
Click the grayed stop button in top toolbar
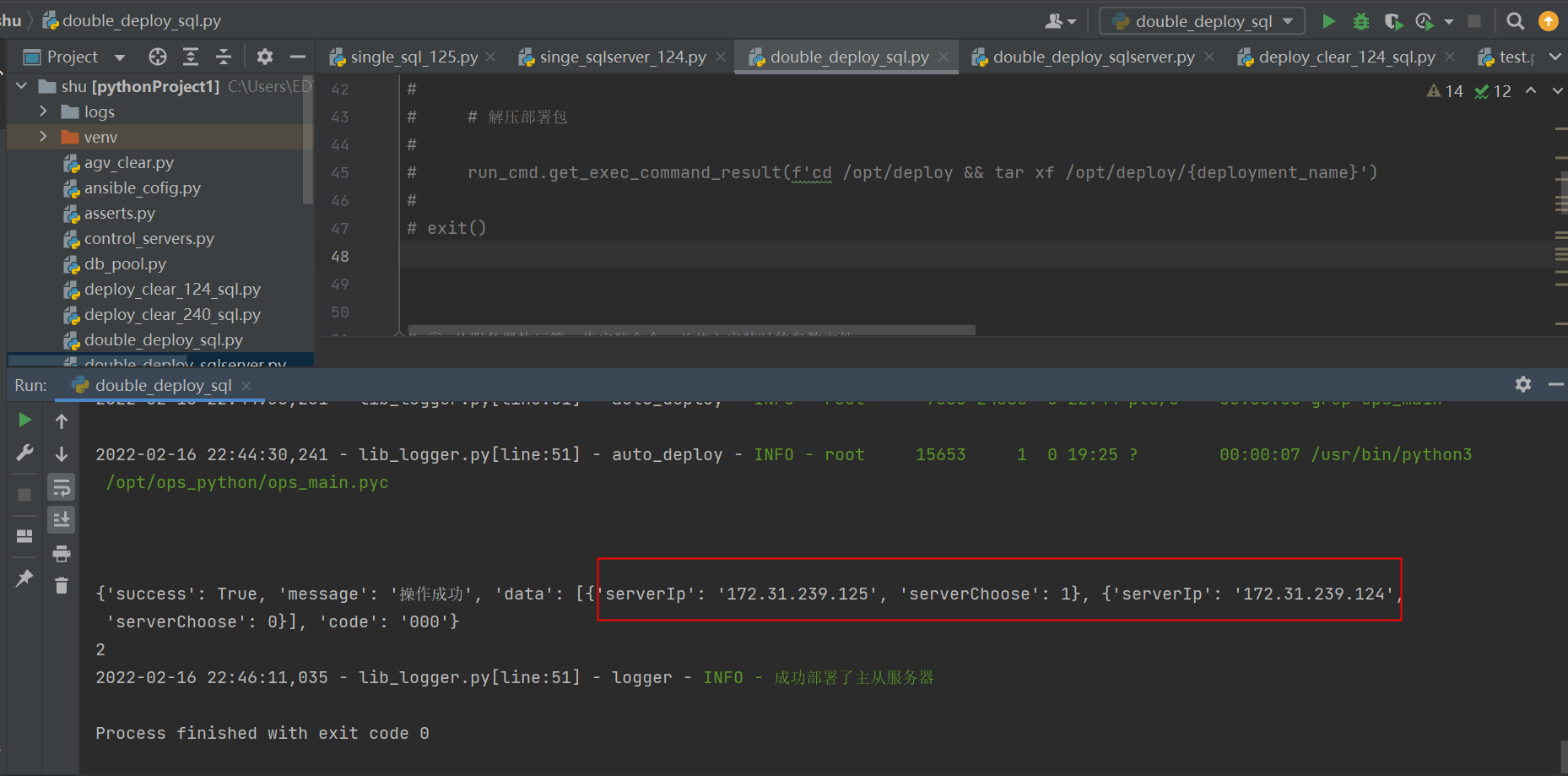click(x=1474, y=21)
